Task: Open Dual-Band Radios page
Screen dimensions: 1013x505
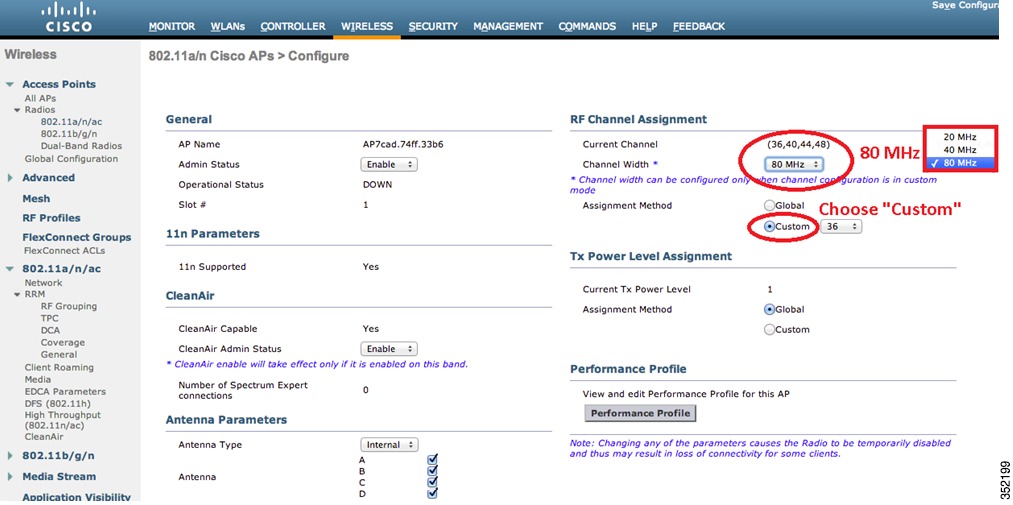Action: (81, 146)
